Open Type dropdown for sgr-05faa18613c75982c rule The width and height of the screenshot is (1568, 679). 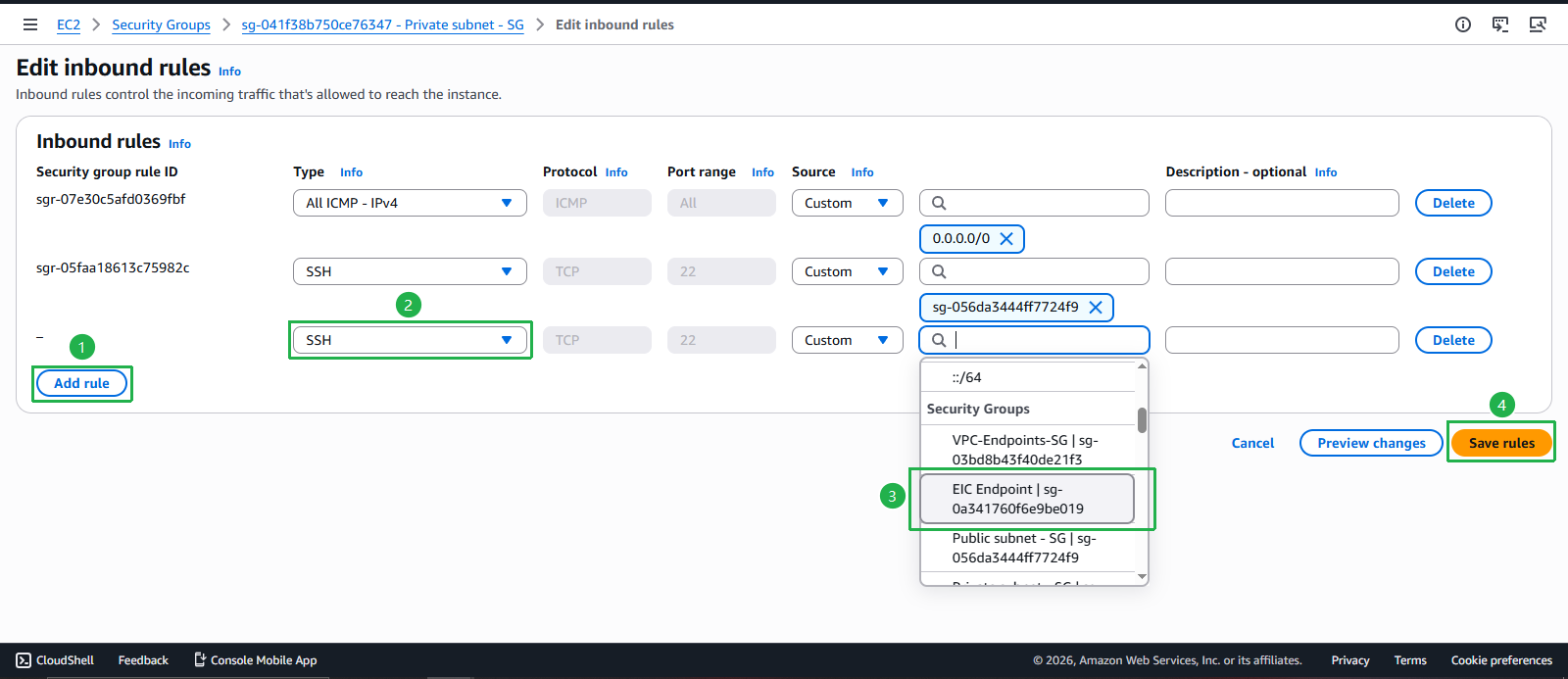click(x=410, y=271)
